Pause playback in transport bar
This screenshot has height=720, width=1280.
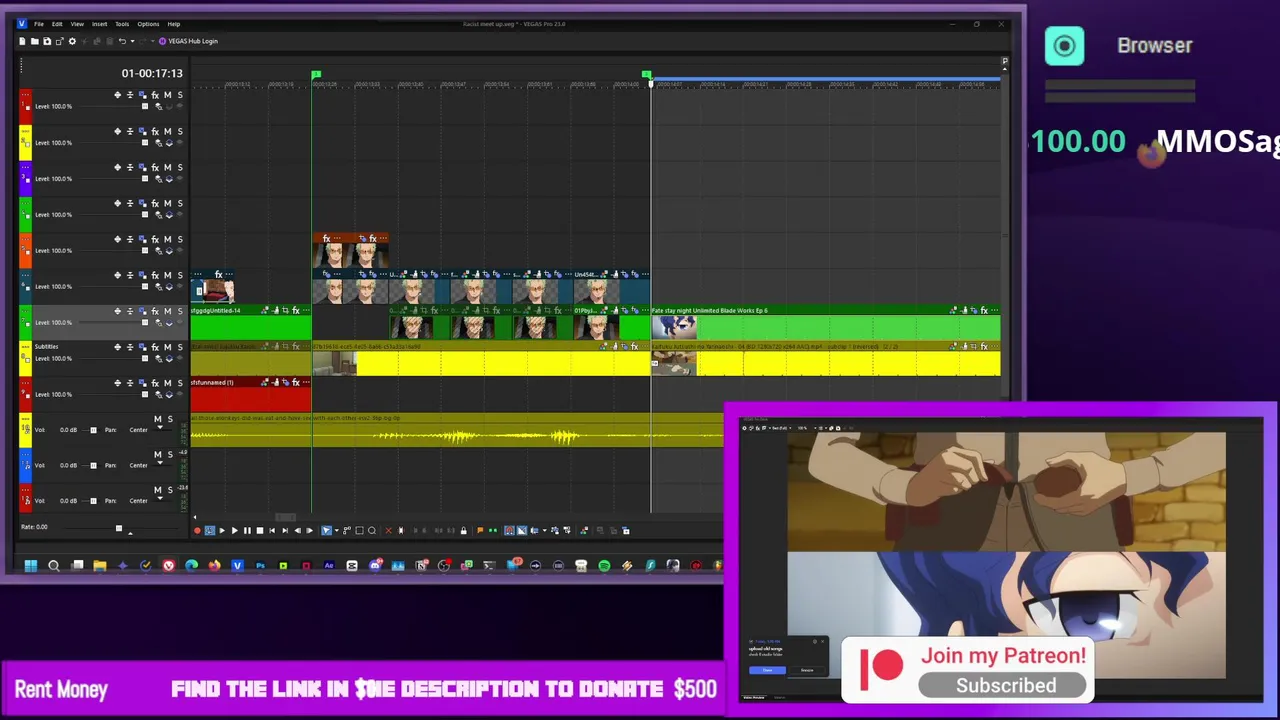tap(247, 530)
